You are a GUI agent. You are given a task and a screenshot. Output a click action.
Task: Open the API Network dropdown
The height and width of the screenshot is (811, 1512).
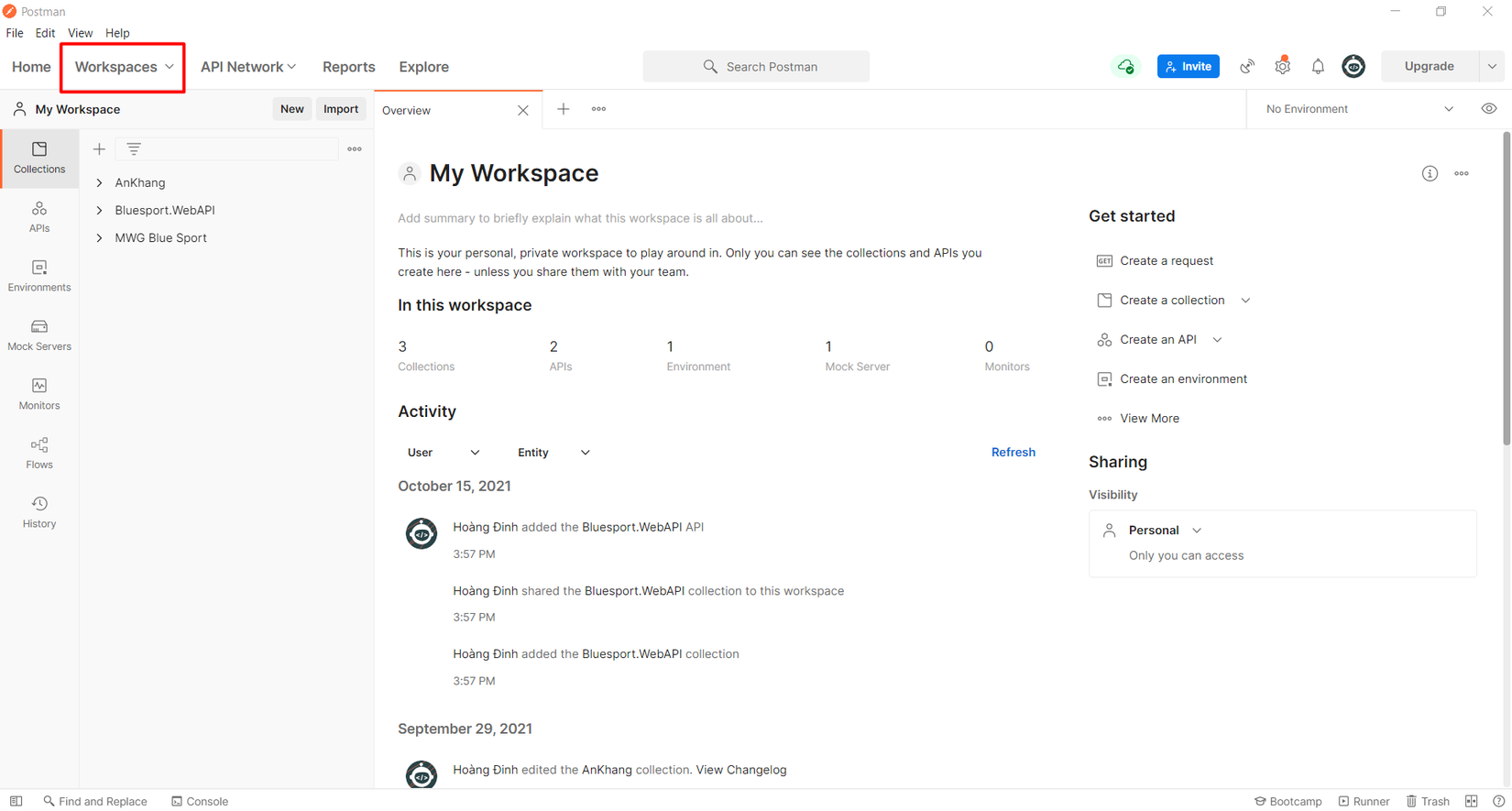click(248, 67)
